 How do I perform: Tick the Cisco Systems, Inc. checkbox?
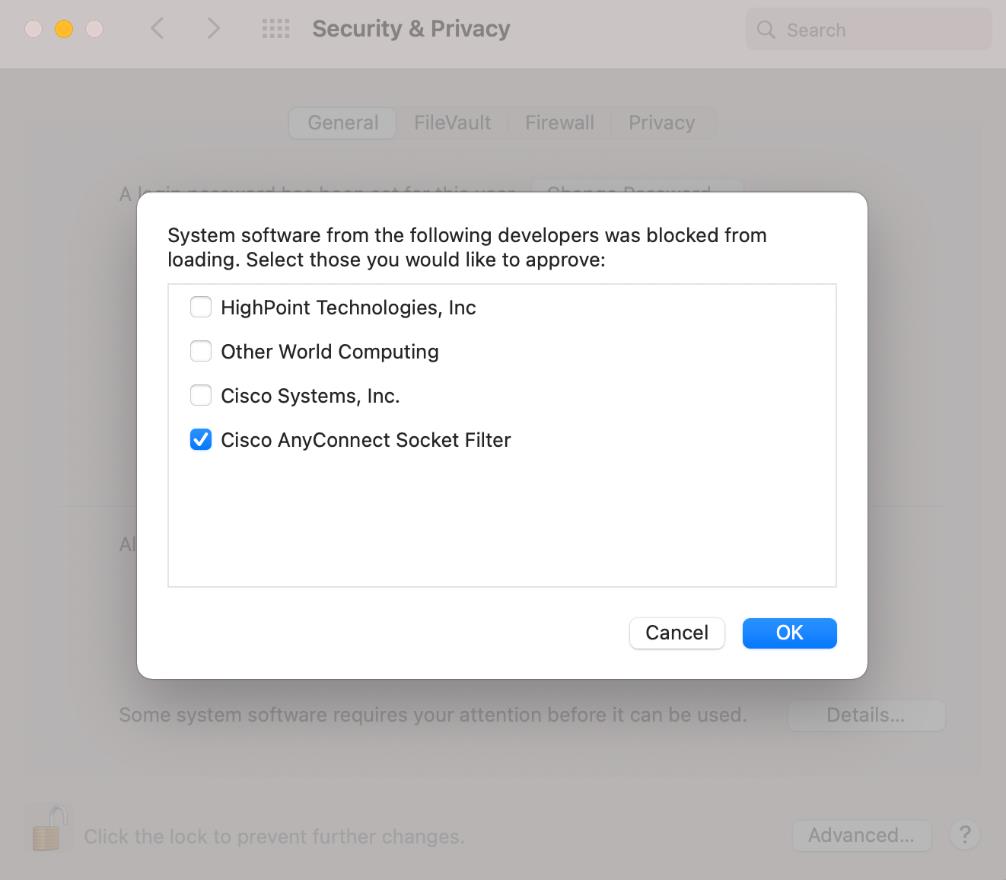click(x=201, y=395)
